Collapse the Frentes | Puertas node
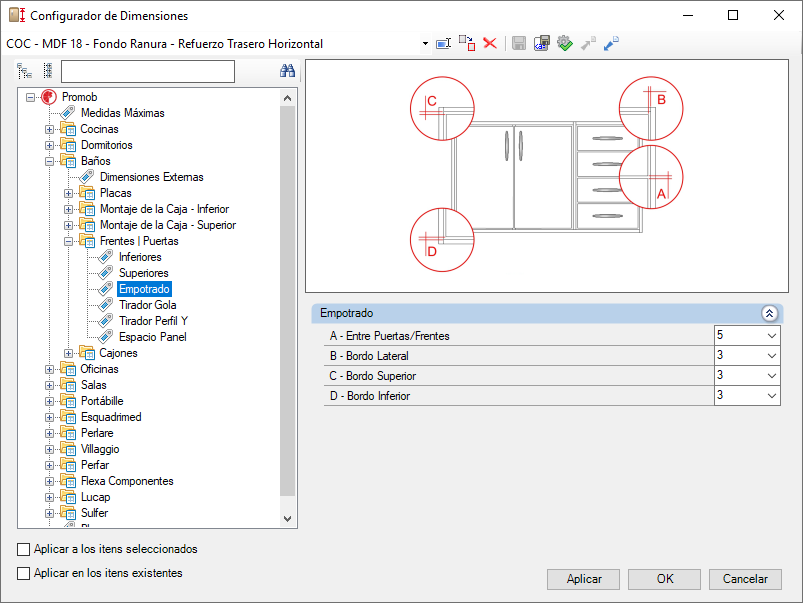Viewport: 803px width, 603px height. 68,241
